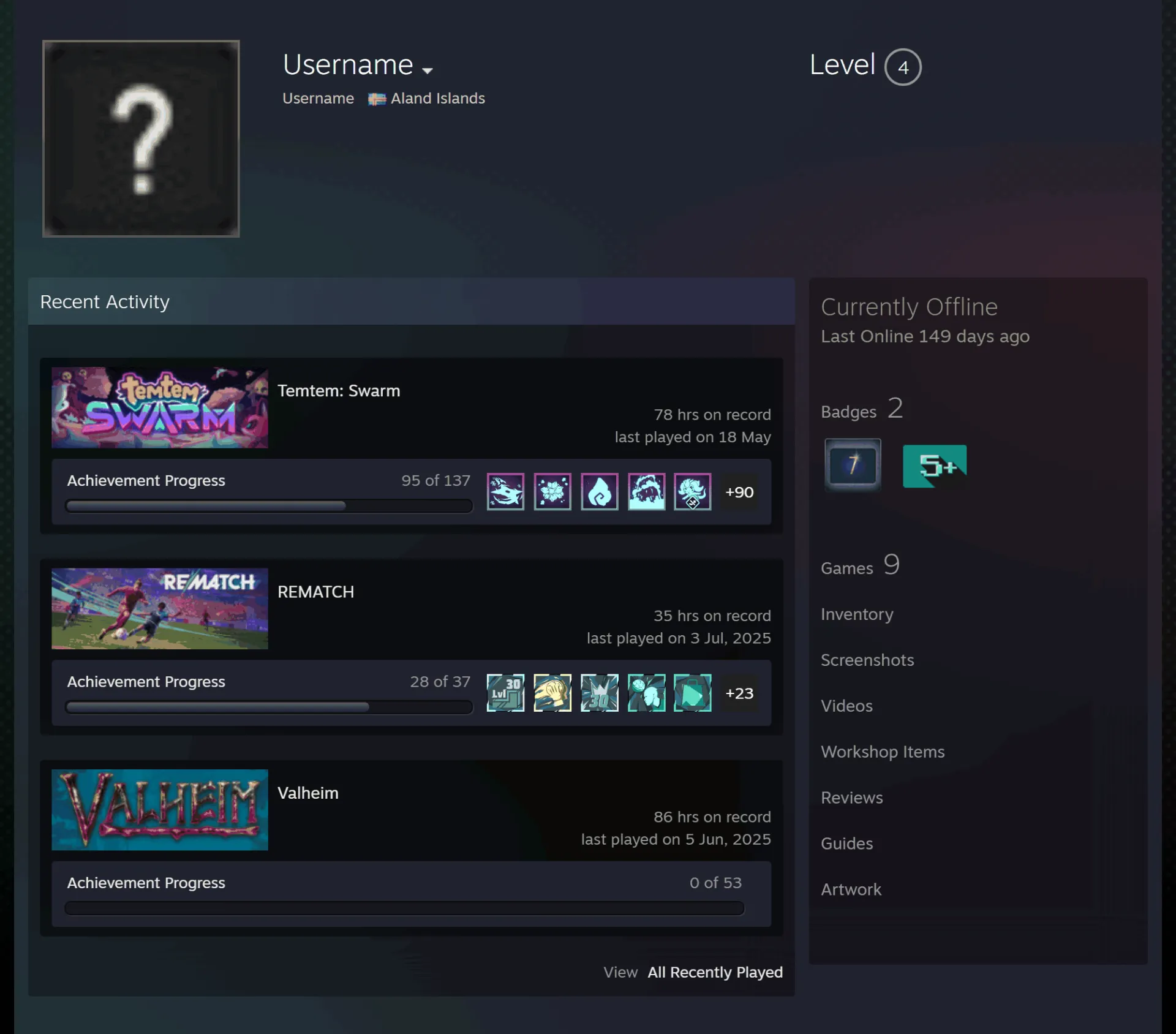This screenshot has height=1034, width=1176.
Task: Open the Videos section
Action: click(x=846, y=706)
